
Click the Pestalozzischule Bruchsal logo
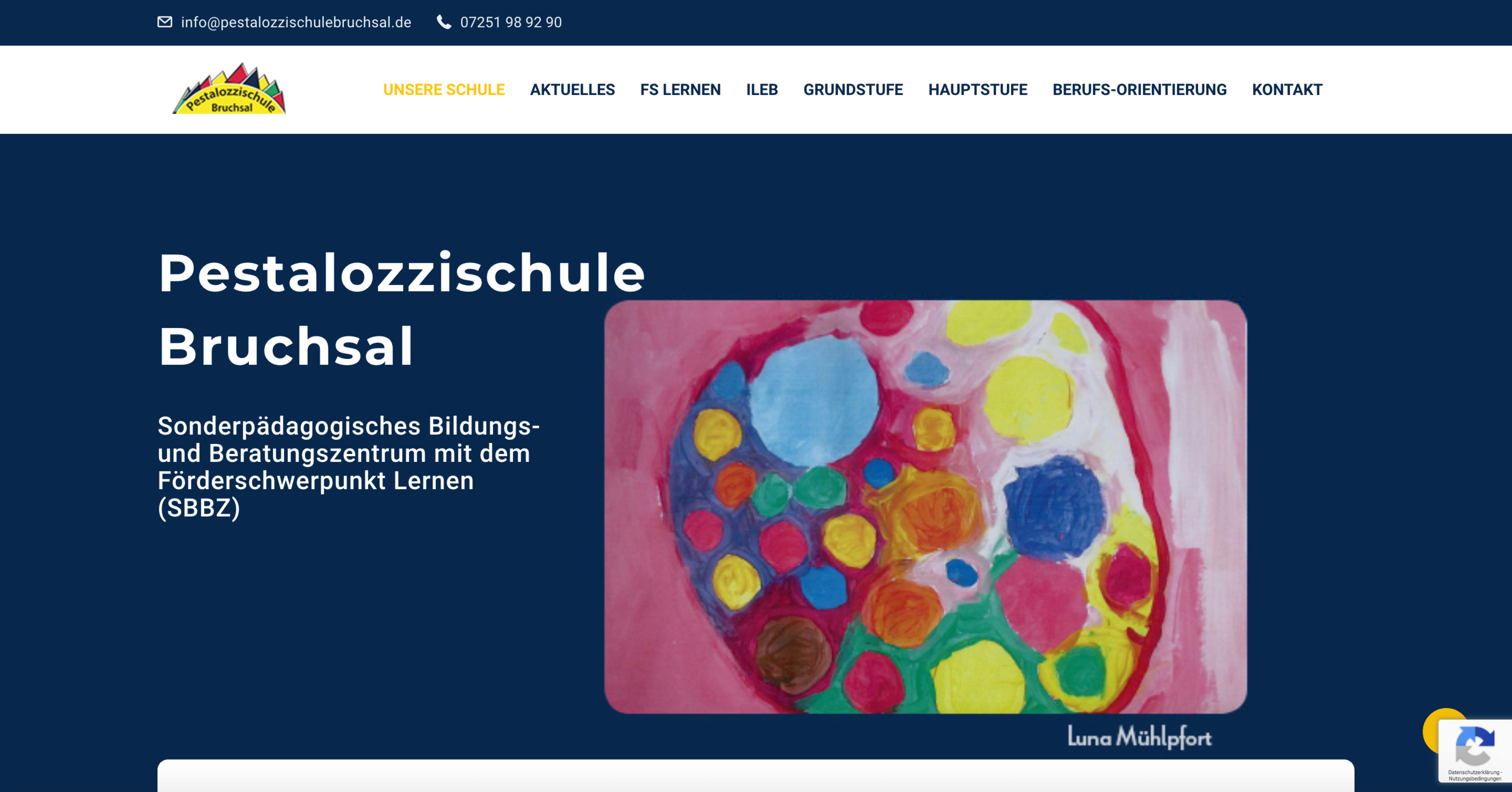pos(229,89)
